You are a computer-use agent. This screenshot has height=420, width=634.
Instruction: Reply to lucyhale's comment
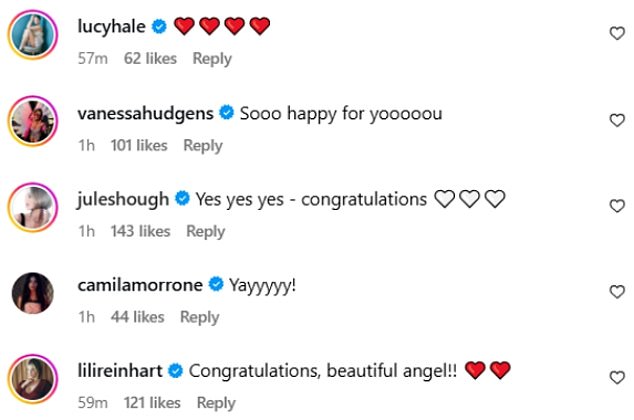tap(212, 59)
